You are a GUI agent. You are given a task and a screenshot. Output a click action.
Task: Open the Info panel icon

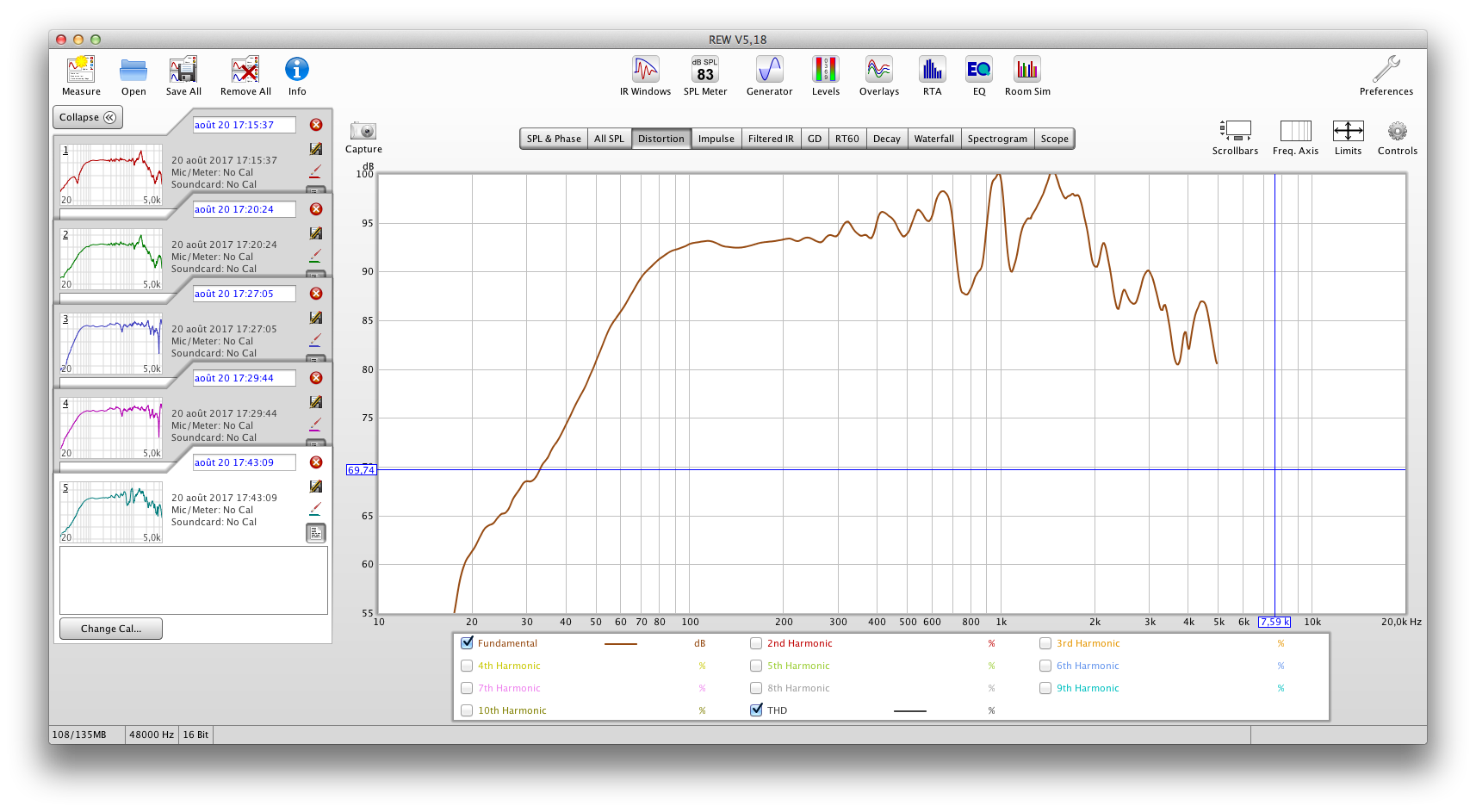tap(297, 70)
